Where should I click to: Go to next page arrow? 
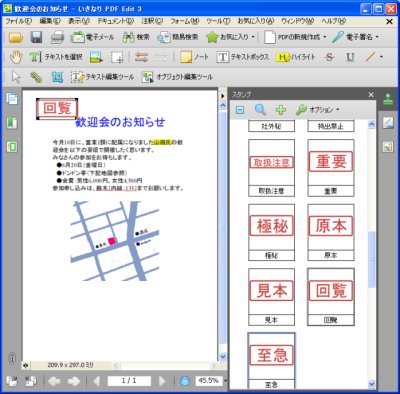tap(162, 381)
